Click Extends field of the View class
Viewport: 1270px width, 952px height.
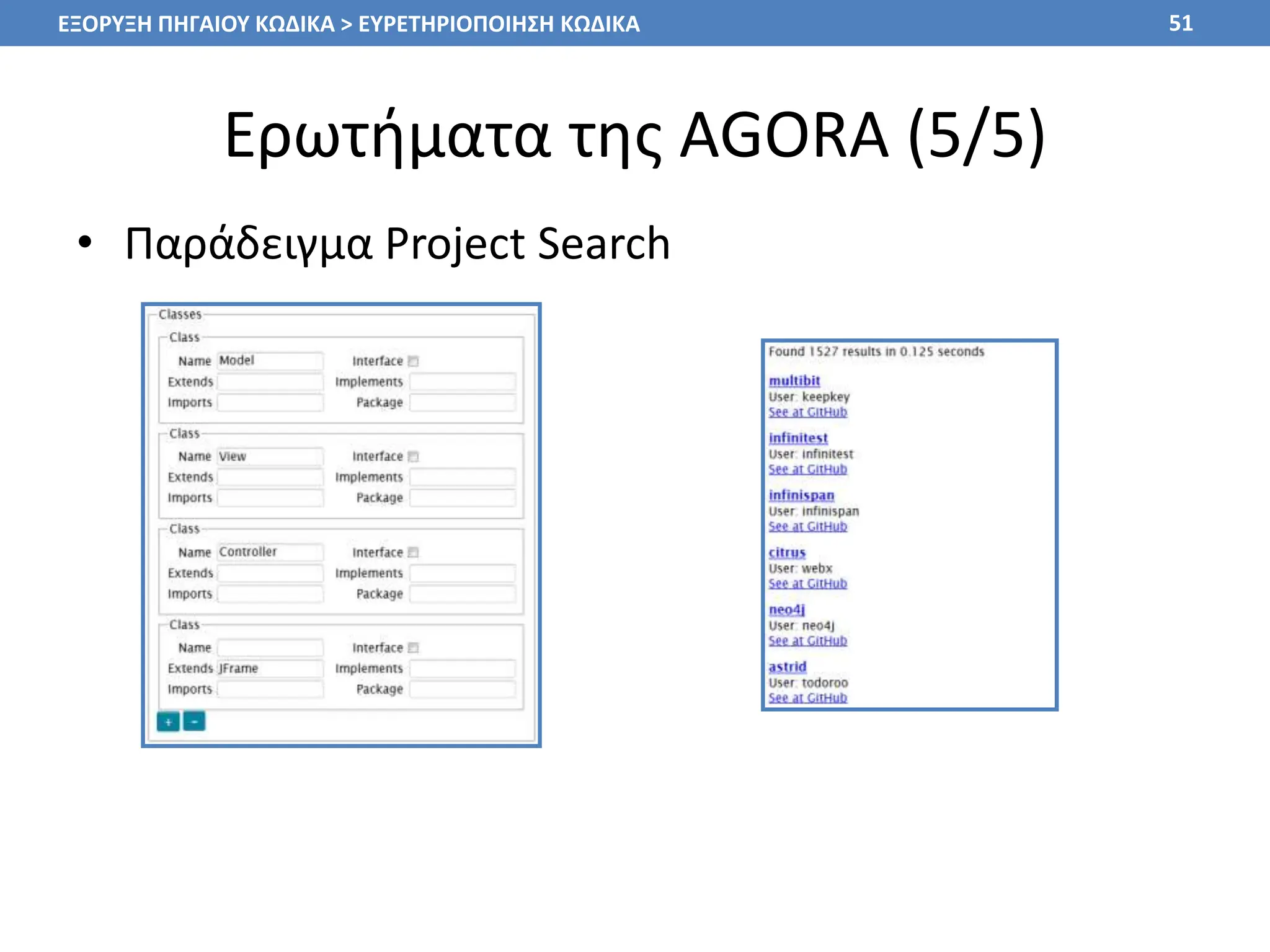pos(270,477)
